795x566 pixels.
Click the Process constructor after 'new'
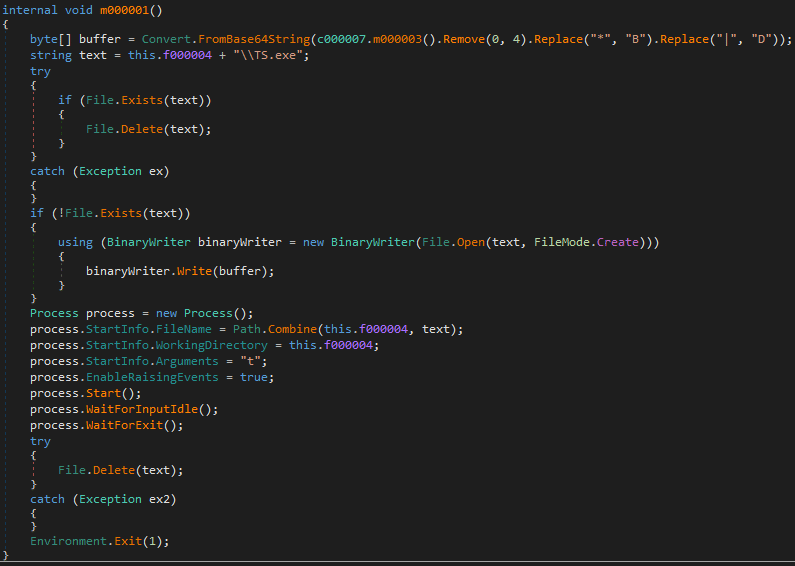[x=208, y=313]
